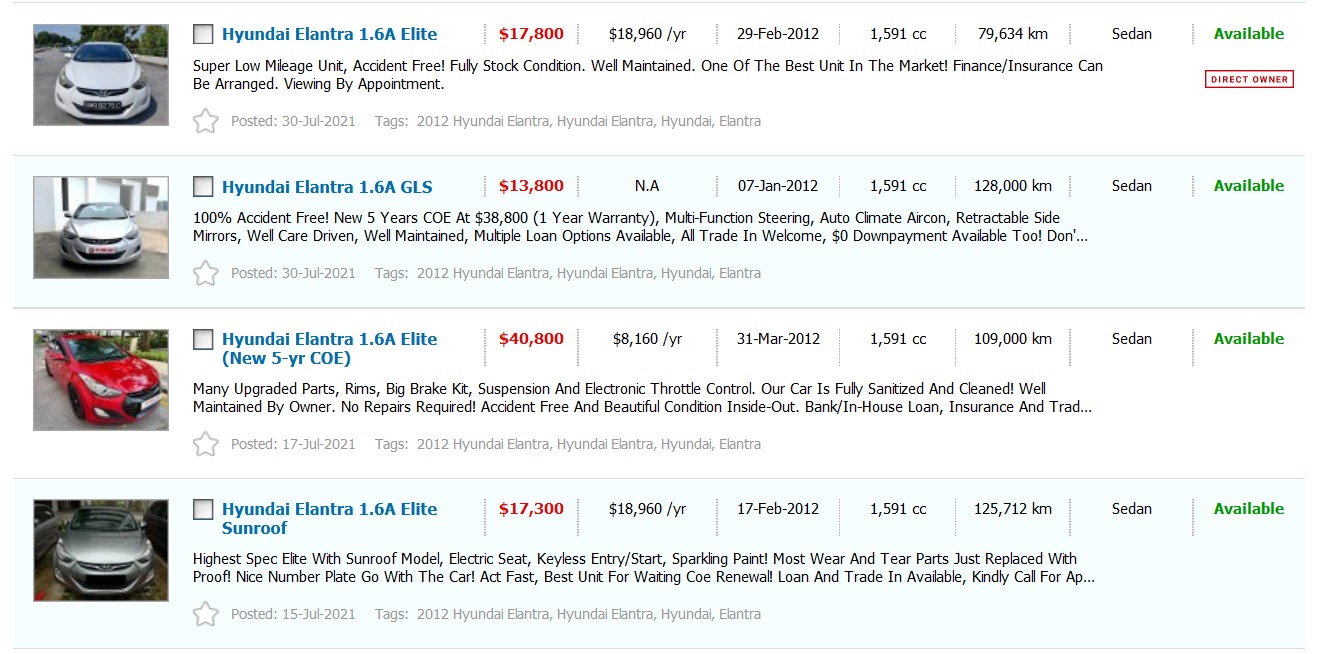Open the first Hyundai Elantra 1.6A Elite title
The image size is (1326, 654).
click(329, 34)
